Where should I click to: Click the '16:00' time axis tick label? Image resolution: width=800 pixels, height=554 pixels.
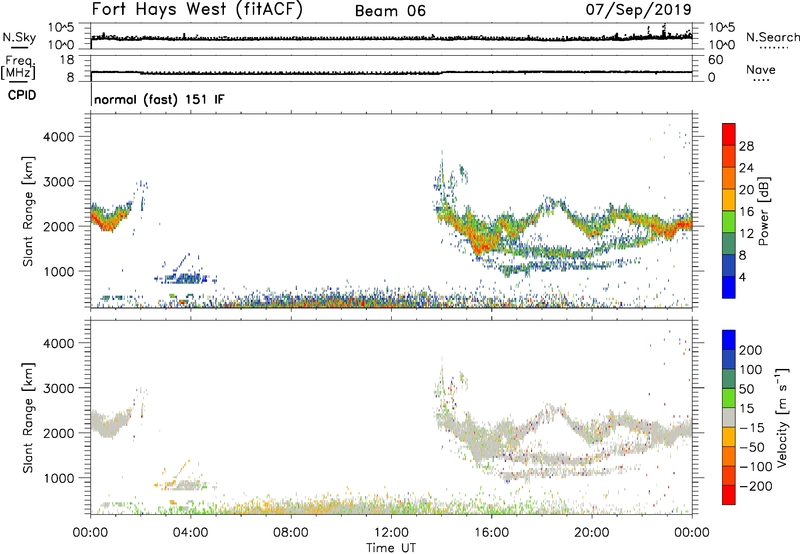(x=491, y=533)
